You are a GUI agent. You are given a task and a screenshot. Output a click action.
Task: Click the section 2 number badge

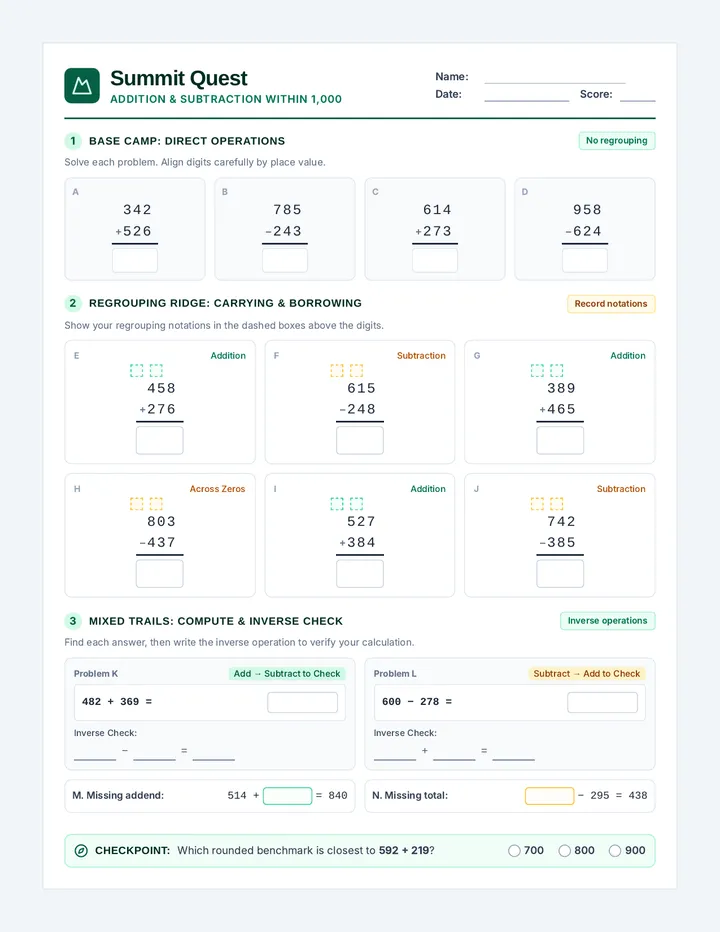point(73,303)
